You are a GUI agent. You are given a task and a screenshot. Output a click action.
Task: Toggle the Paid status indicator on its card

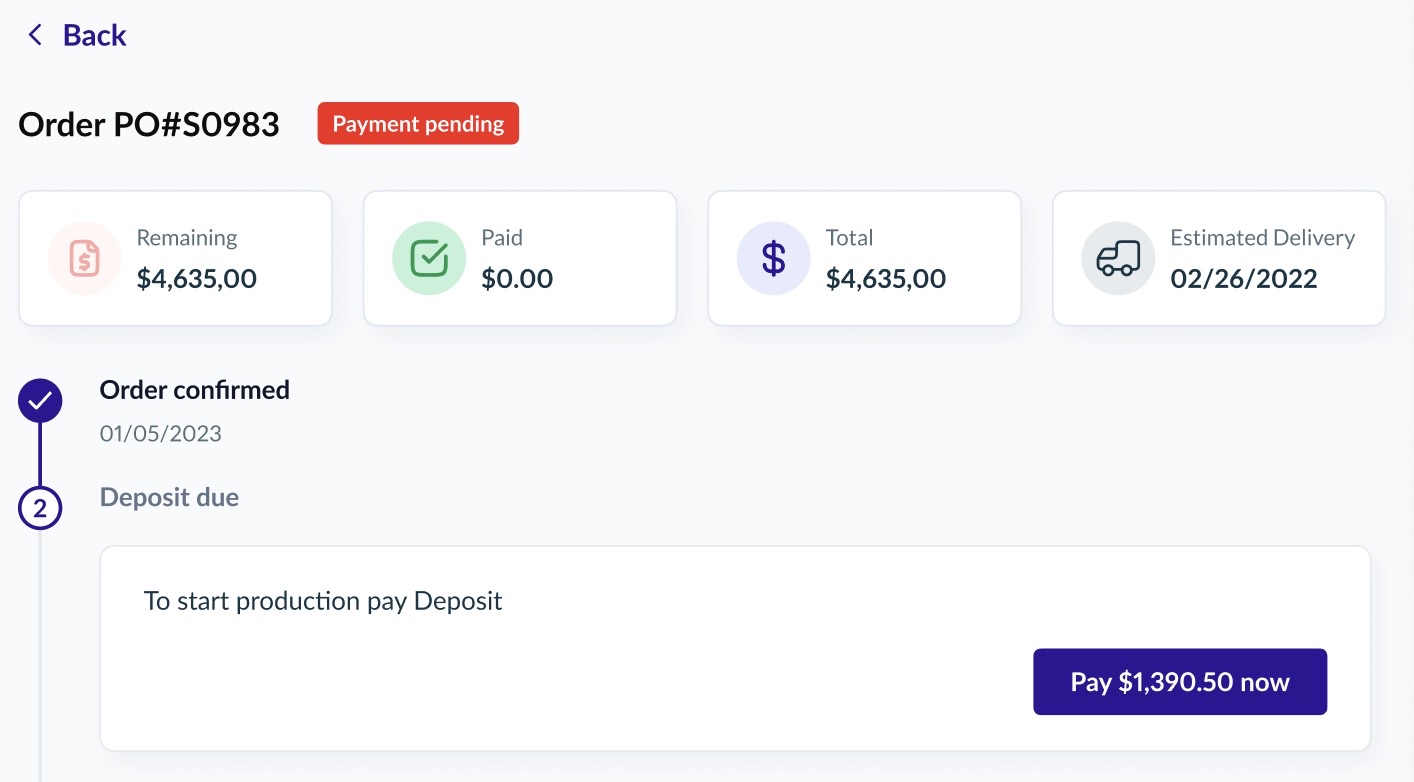(x=429, y=258)
